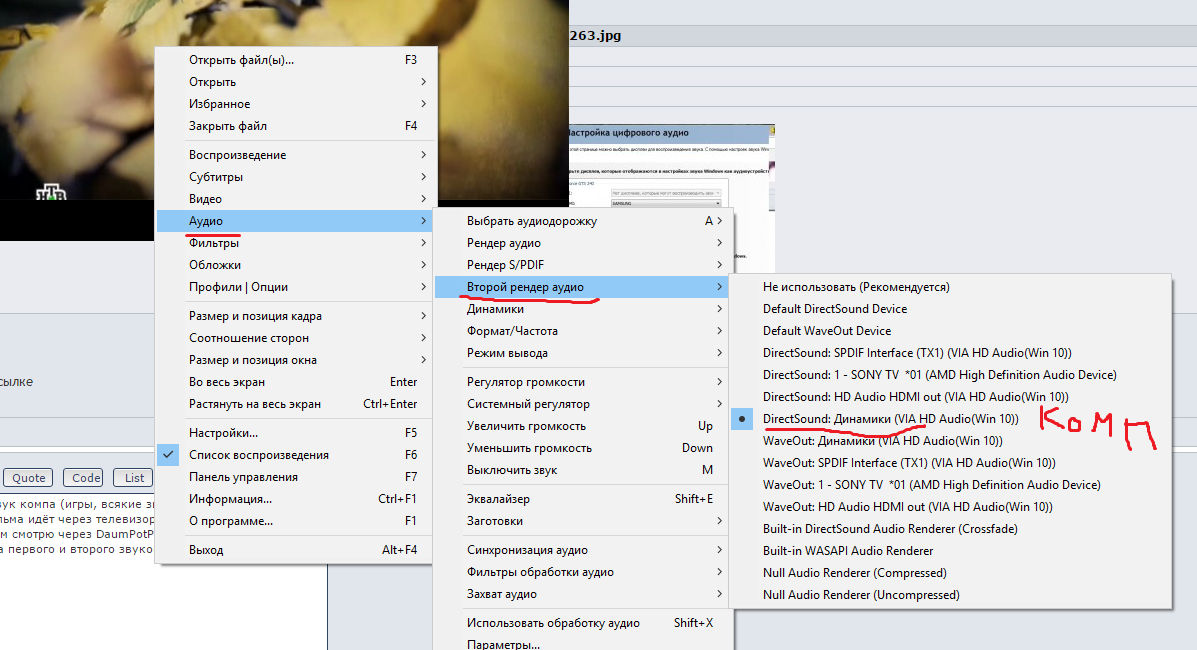Choose Открыть файл(ы)... from the context menu

point(295,60)
